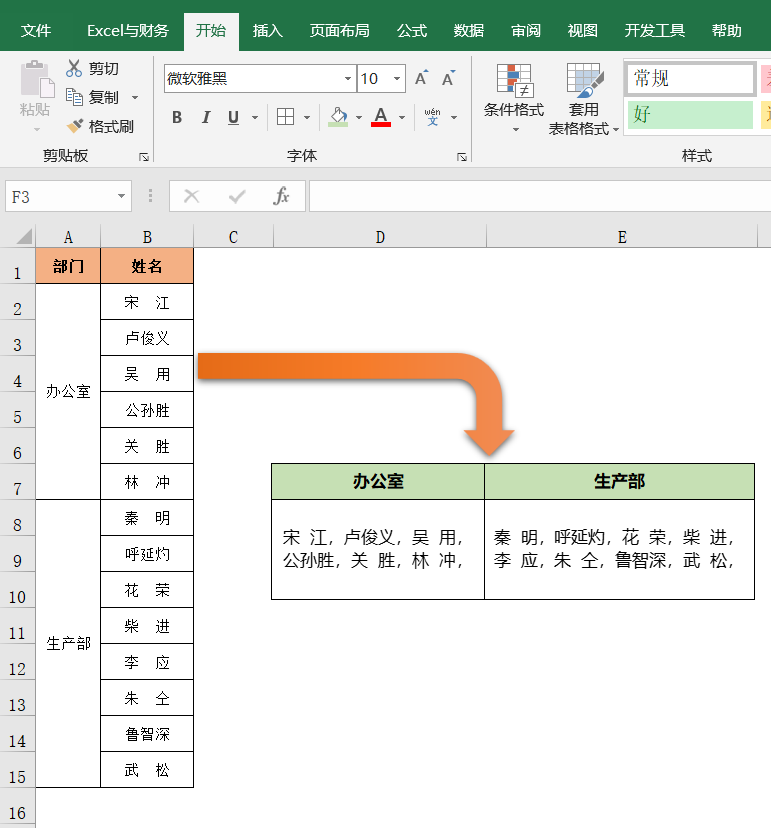
Task: Apply borders with the border grid icon
Action: tap(285, 117)
